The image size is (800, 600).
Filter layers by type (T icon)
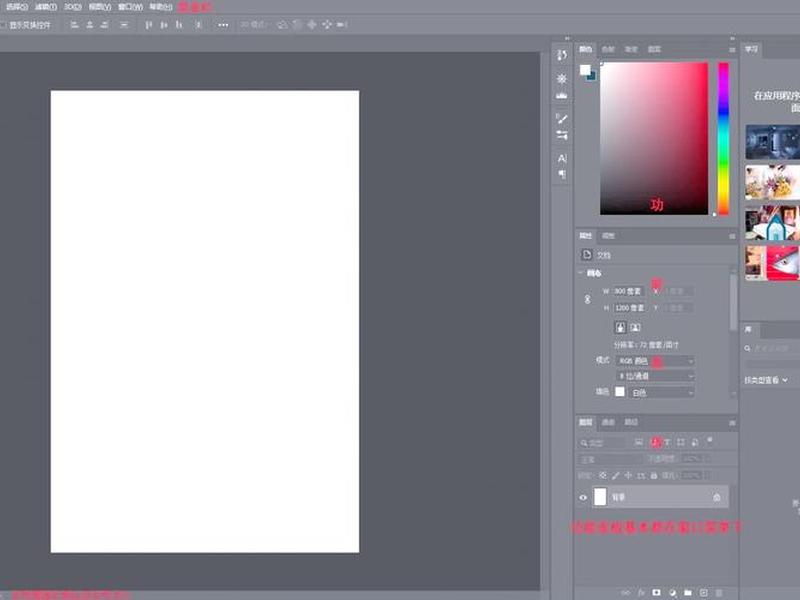point(667,442)
